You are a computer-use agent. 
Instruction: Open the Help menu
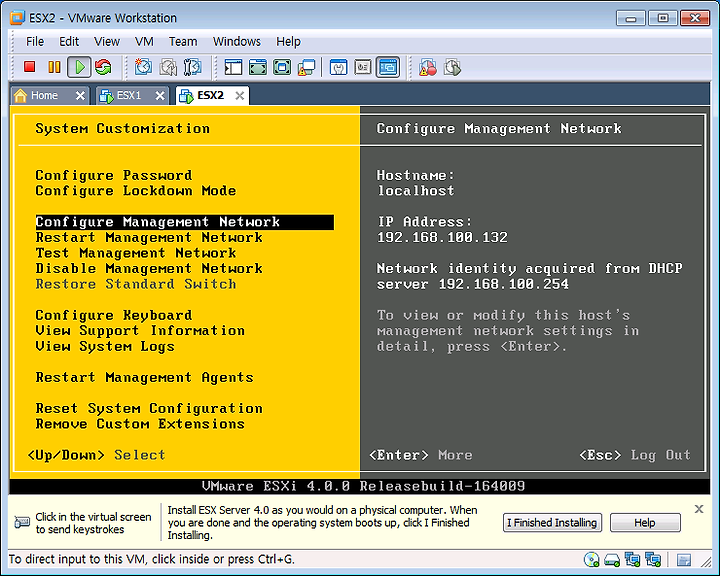point(288,41)
